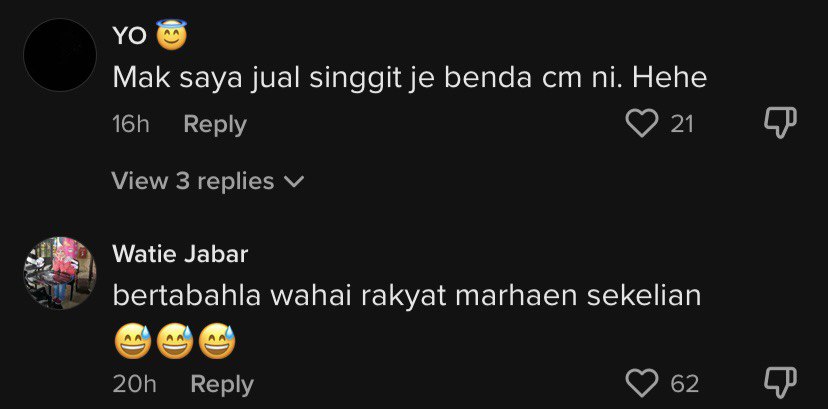The height and width of the screenshot is (409, 828).
Task: Reply to YO's comment
Action: pyautogui.click(x=215, y=125)
